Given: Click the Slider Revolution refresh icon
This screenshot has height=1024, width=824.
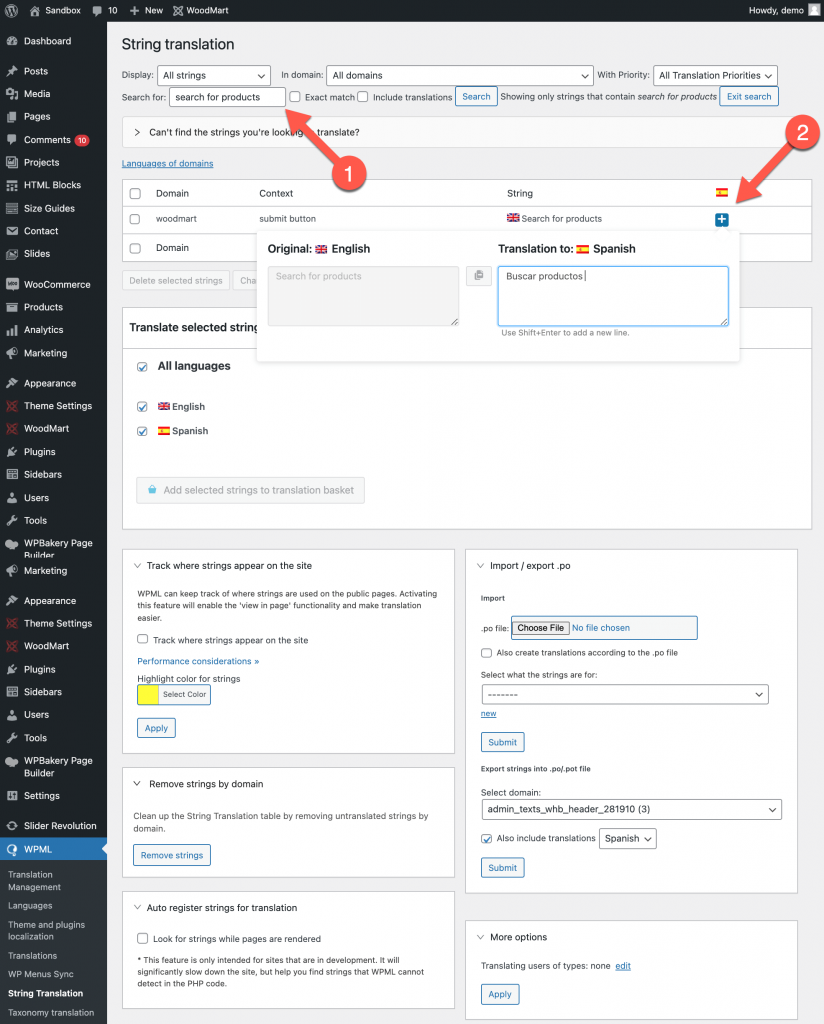Looking at the screenshot, I should click(12, 826).
